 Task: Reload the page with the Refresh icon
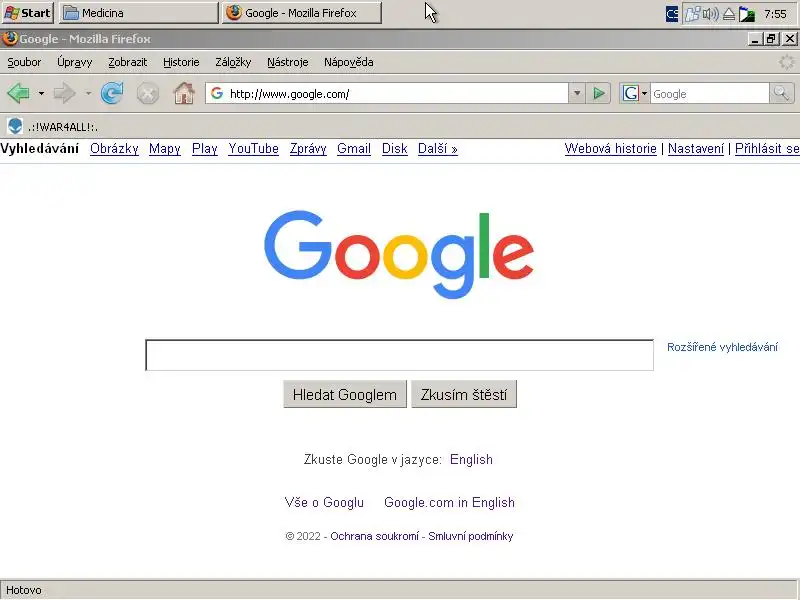pos(112,93)
